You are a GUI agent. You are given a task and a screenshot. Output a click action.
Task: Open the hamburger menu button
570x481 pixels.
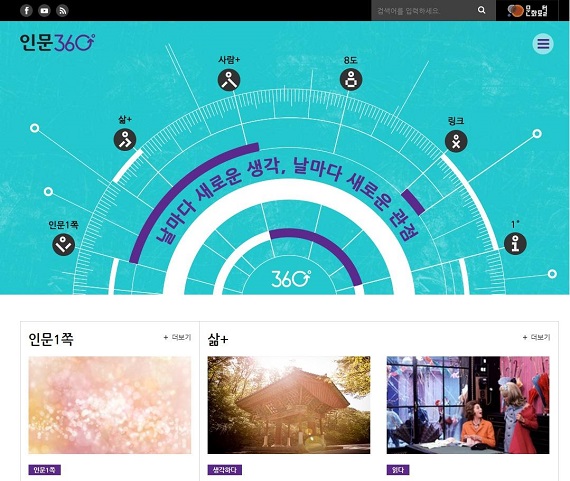[x=543, y=44]
